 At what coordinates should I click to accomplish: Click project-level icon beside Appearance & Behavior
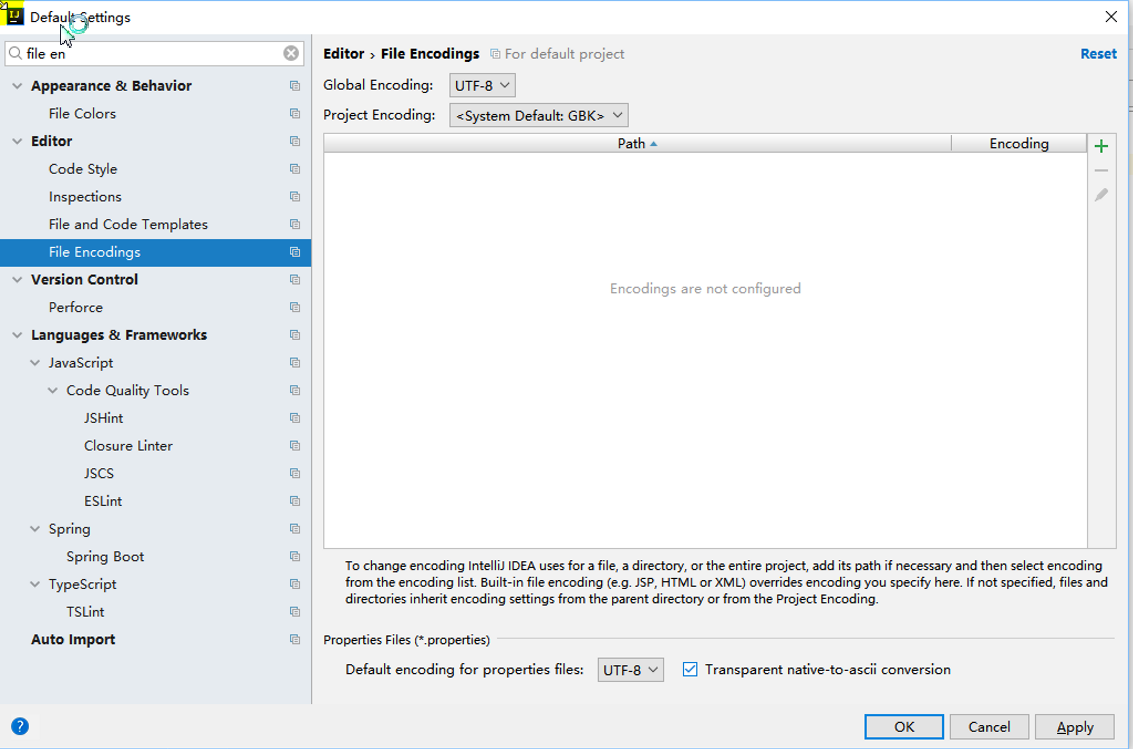pyautogui.click(x=295, y=86)
